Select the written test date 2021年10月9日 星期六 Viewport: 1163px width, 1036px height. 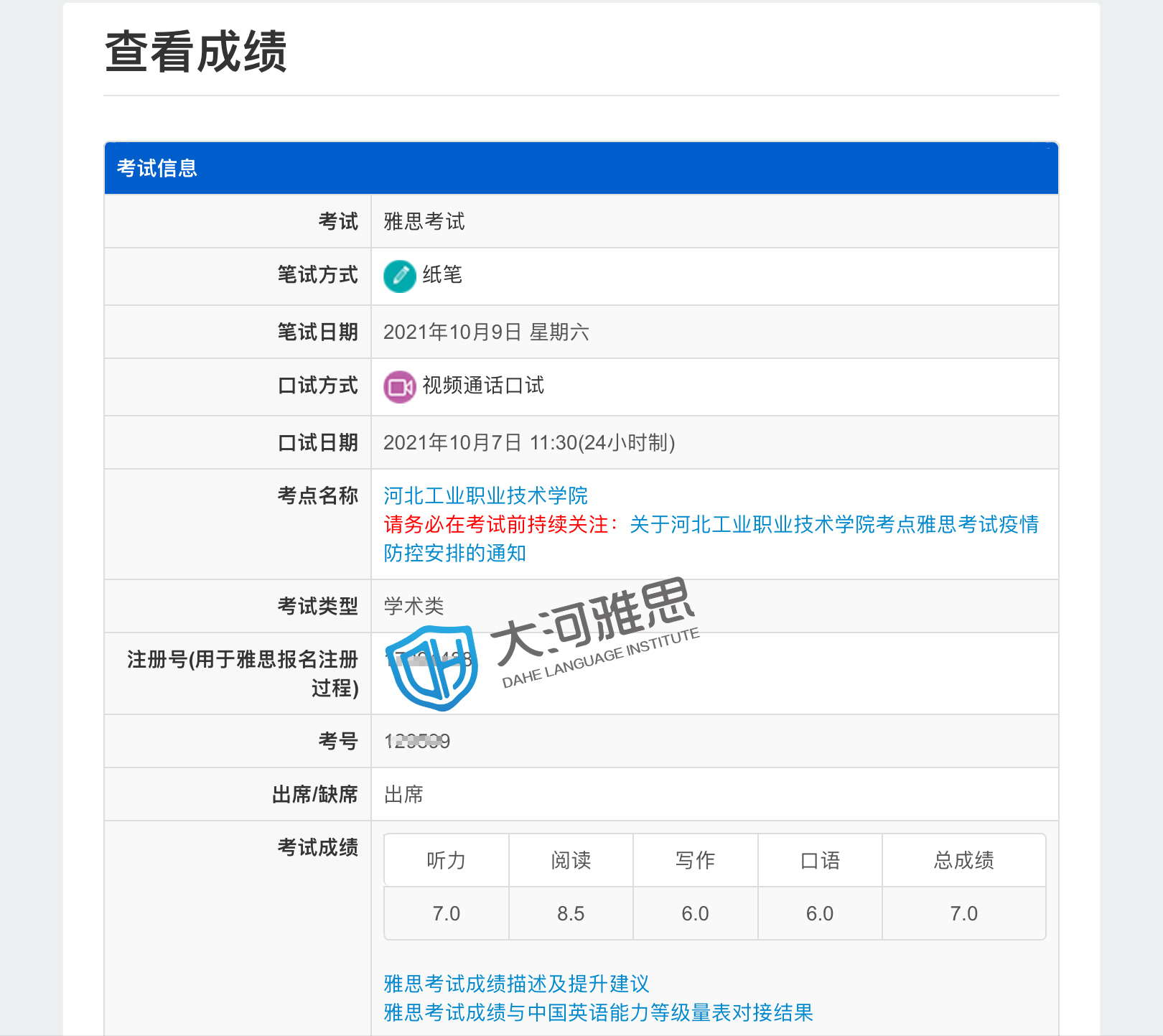(x=486, y=332)
